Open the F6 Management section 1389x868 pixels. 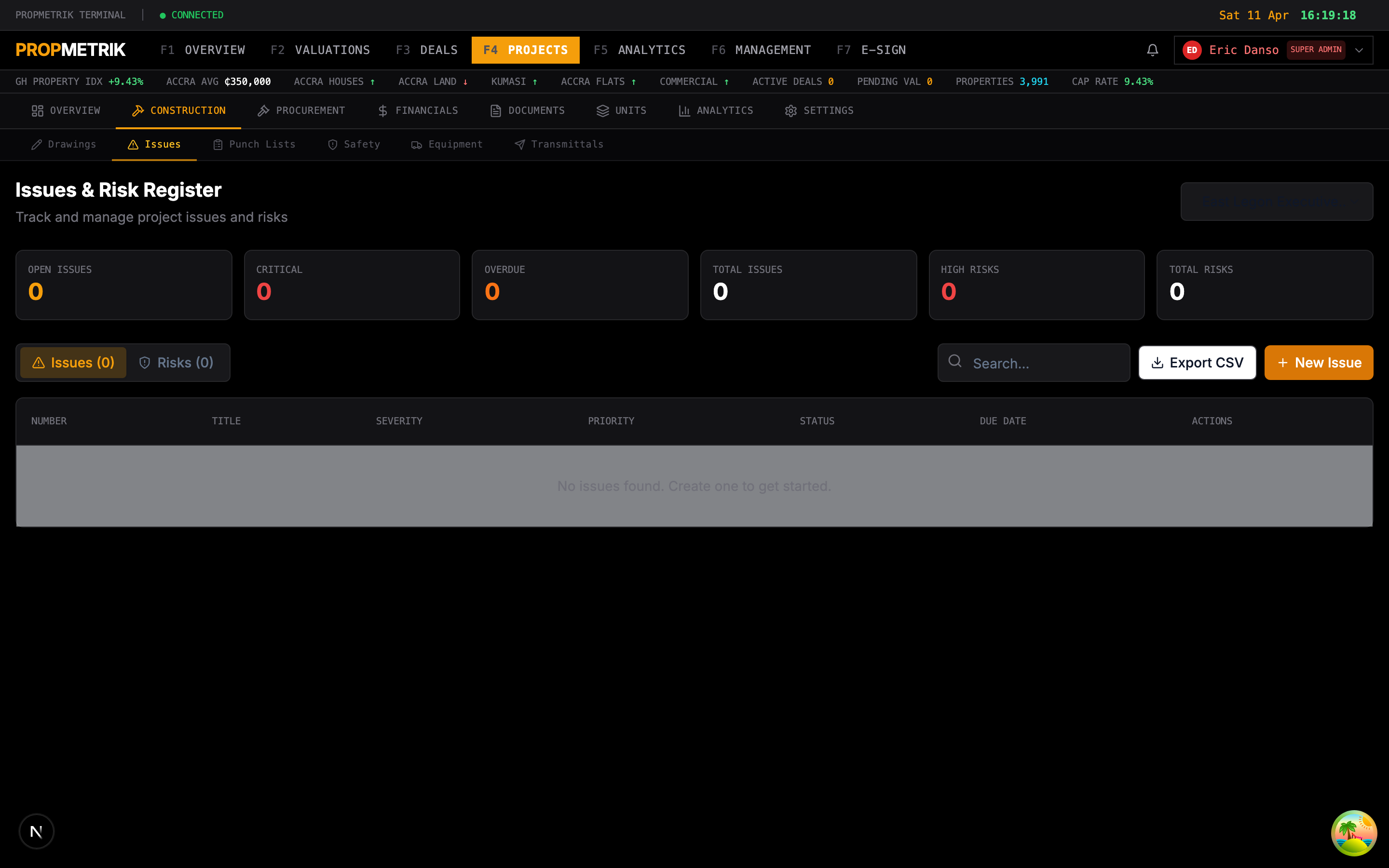[761, 50]
